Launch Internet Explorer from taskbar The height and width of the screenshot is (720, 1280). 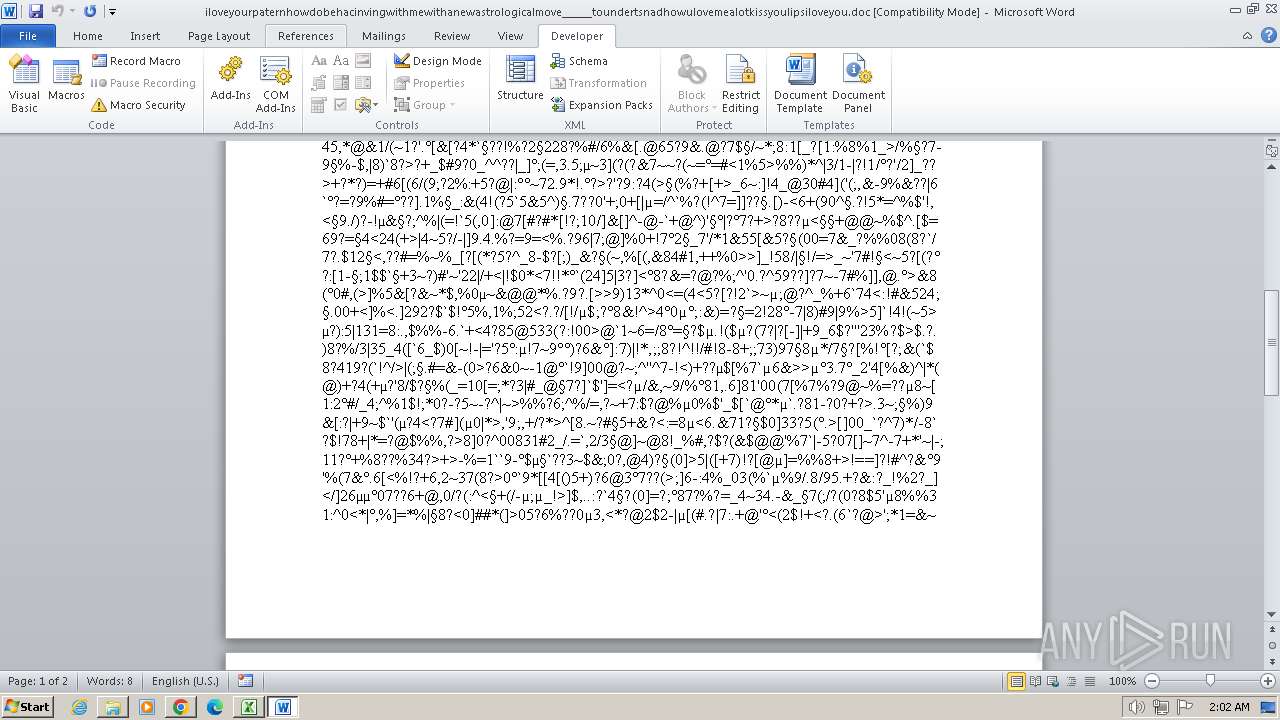(x=79, y=707)
